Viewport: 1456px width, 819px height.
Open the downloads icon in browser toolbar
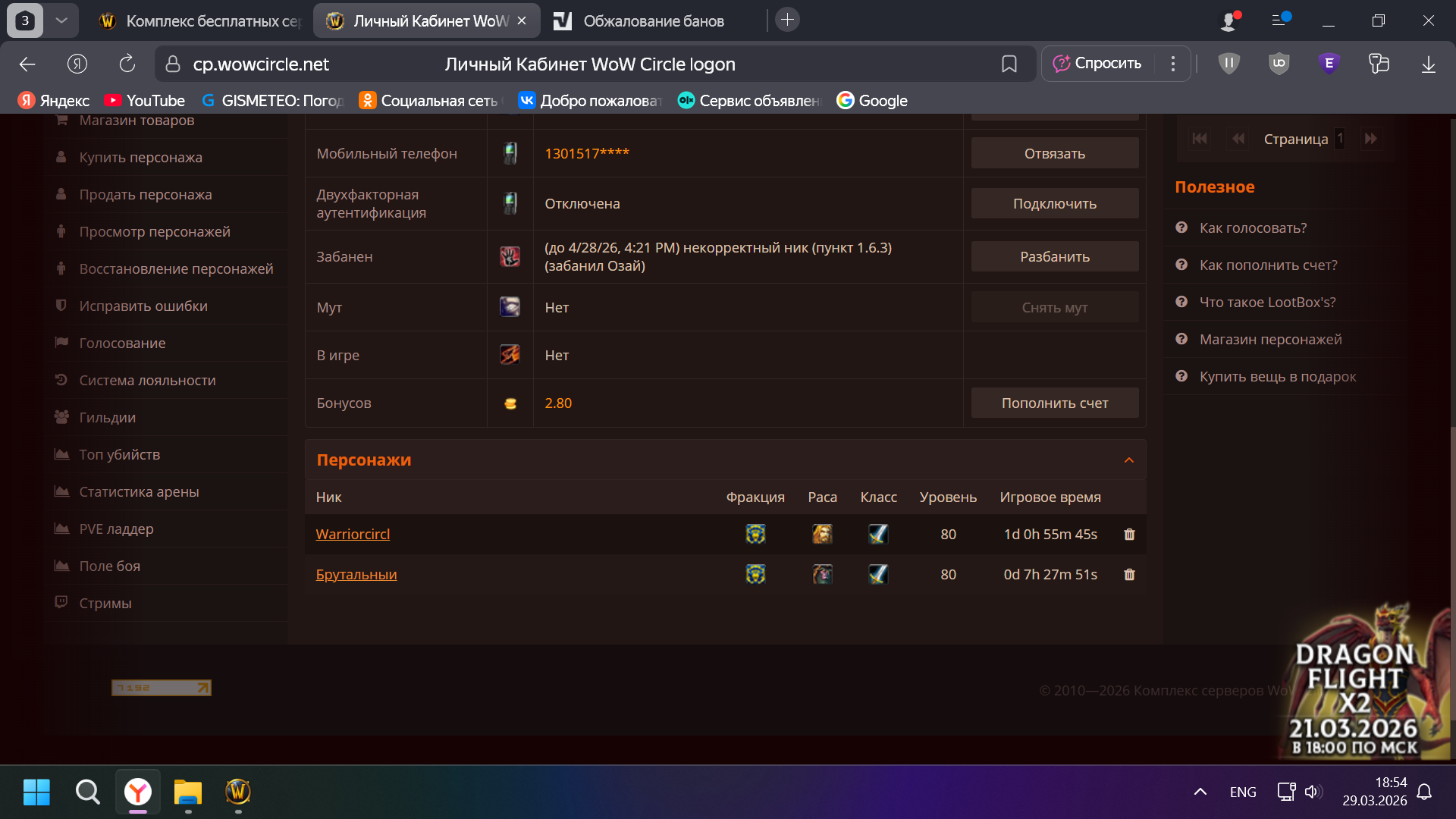tap(1428, 64)
